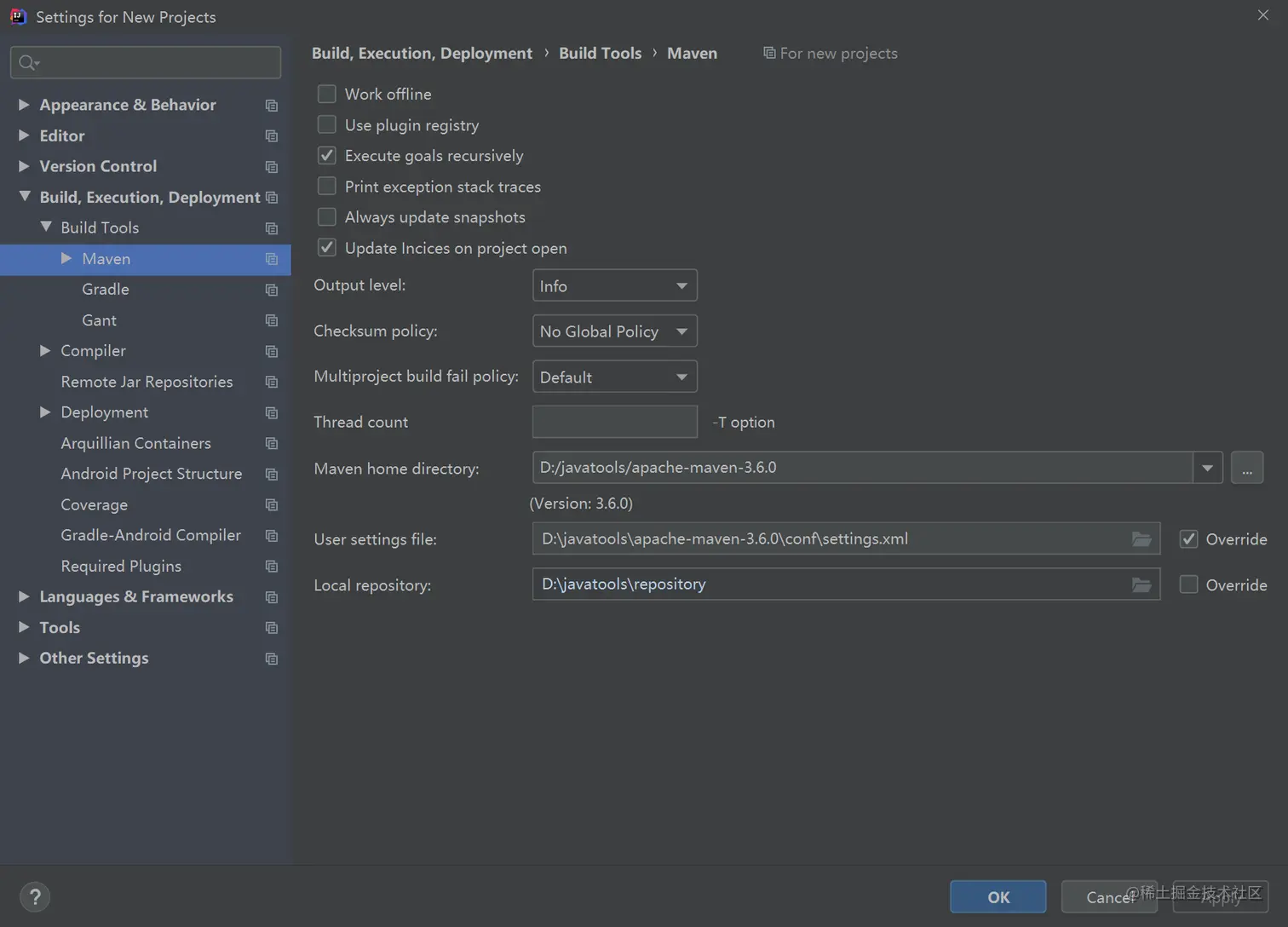This screenshot has height=927, width=1288.
Task: Open the help question mark button
Action: pyautogui.click(x=35, y=896)
